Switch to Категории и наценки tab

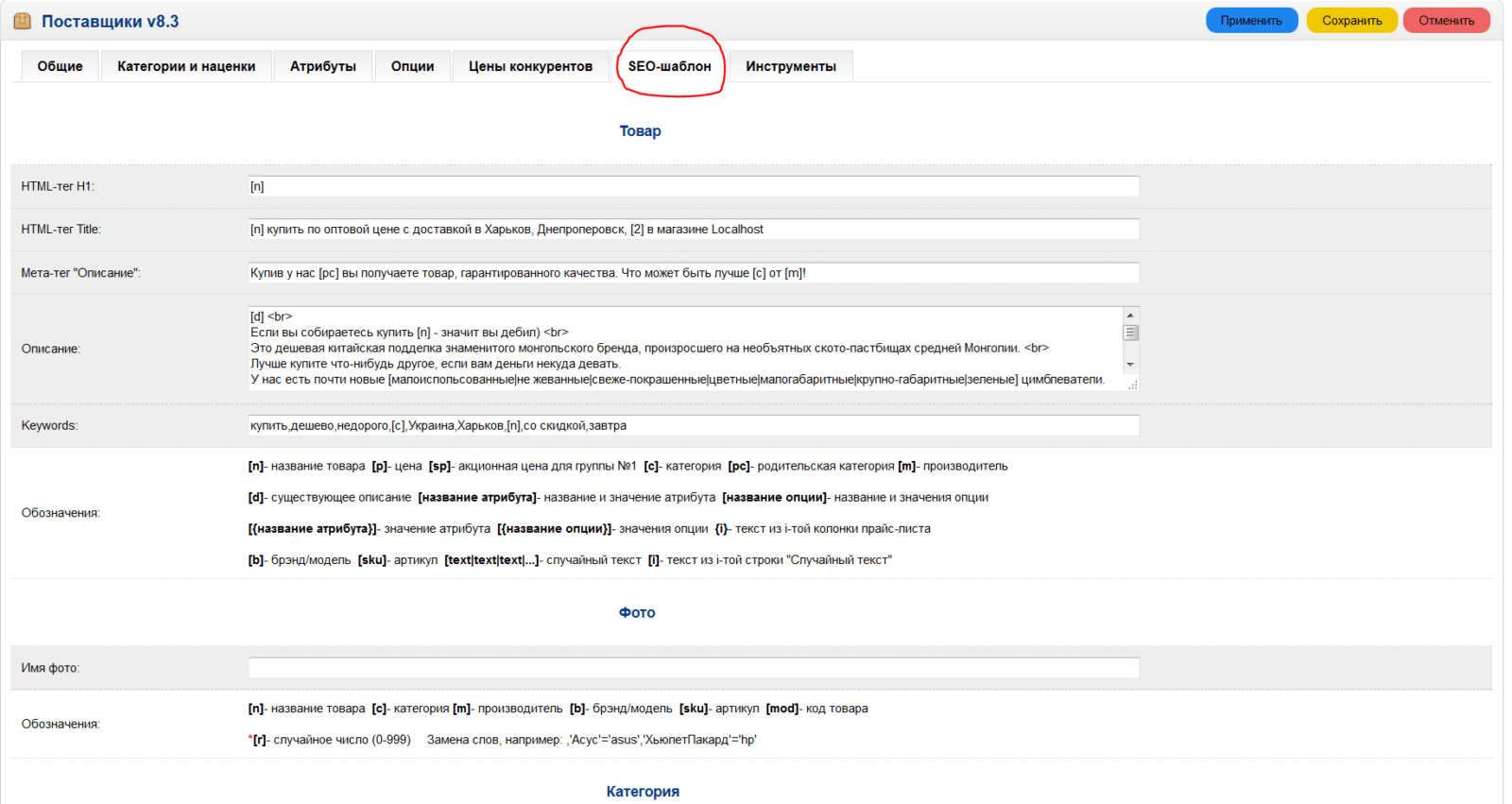click(x=186, y=66)
